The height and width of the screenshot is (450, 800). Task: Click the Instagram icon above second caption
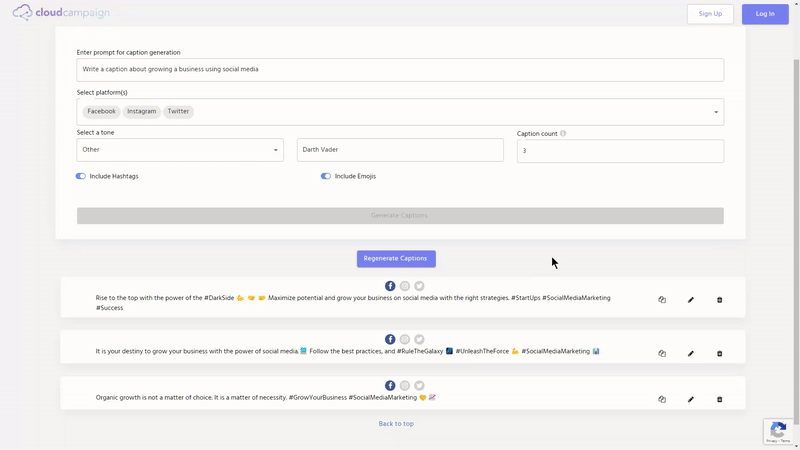(x=405, y=339)
